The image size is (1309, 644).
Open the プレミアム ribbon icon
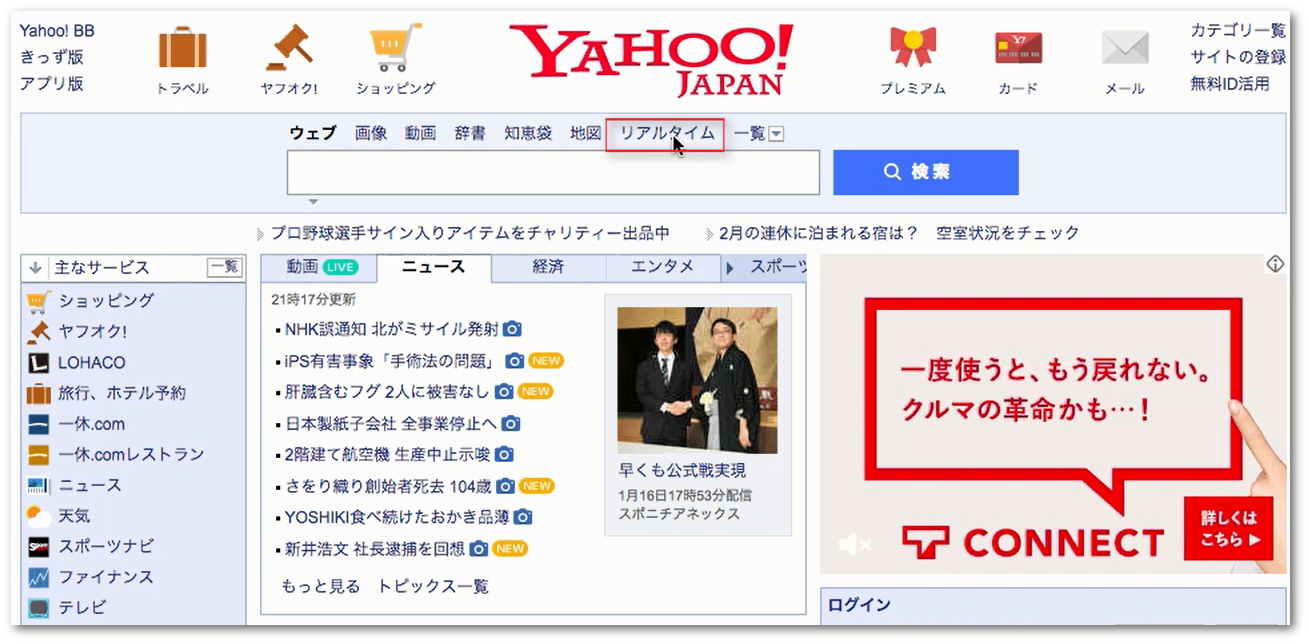point(912,48)
